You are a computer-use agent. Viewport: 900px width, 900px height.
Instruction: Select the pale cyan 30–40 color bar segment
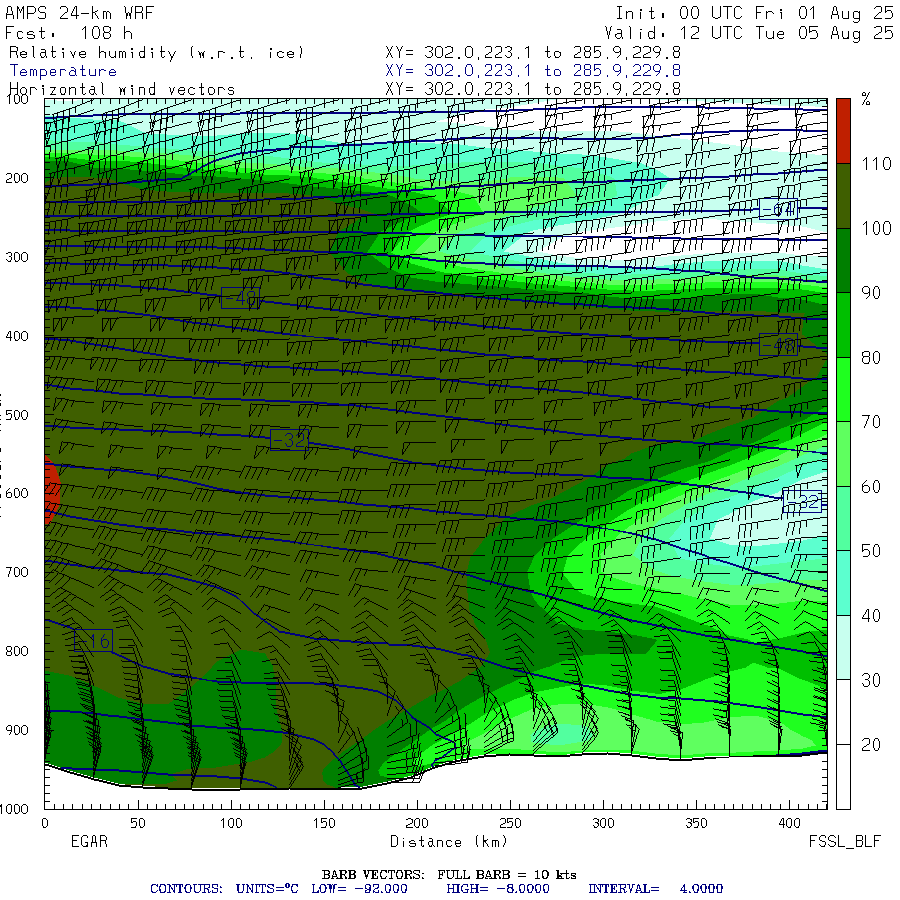[843, 648]
